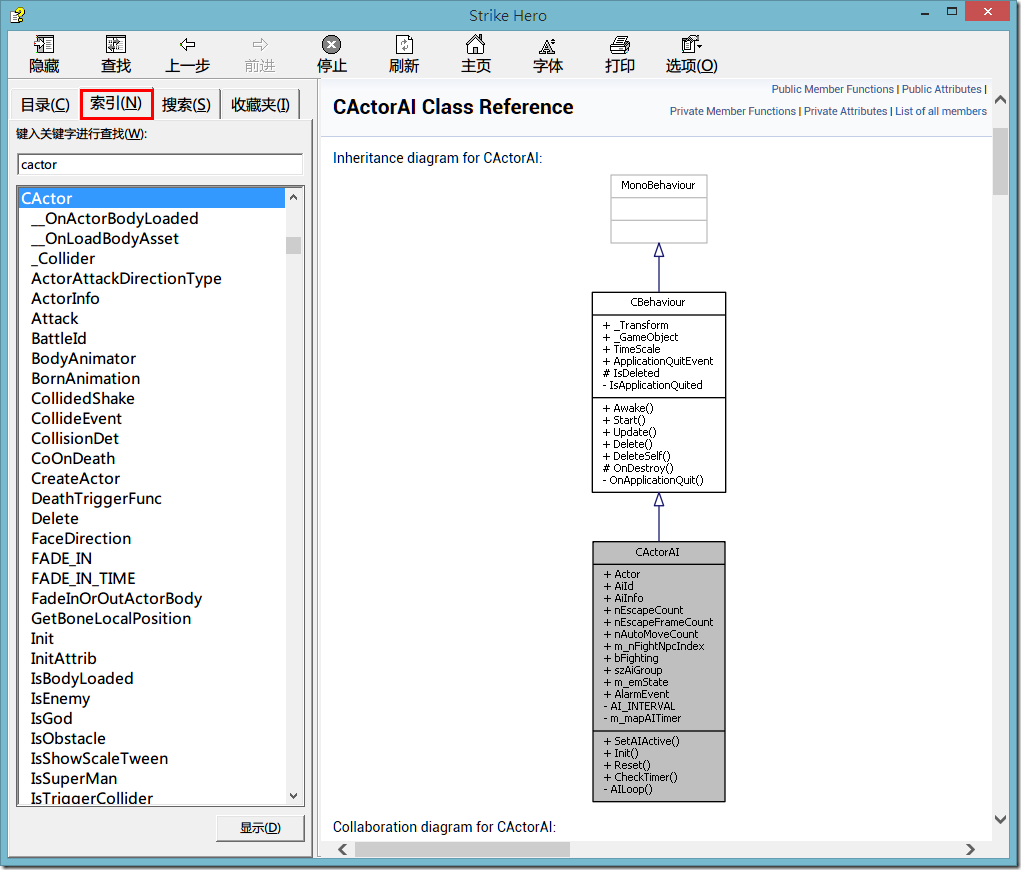This screenshot has height=870, width=1021.
Task: Select the Attack index entry
Action: coord(55,318)
